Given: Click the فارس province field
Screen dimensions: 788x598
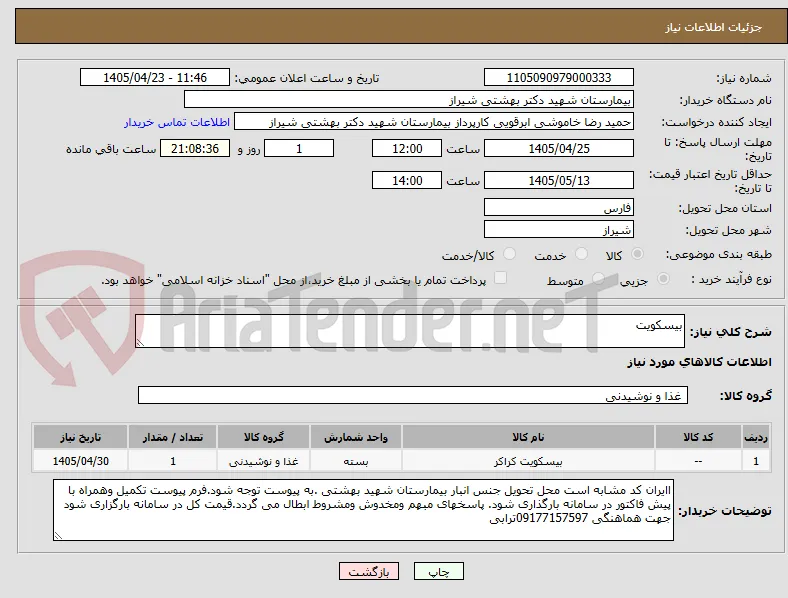Looking at the screenshot, I should click(558, 208).
